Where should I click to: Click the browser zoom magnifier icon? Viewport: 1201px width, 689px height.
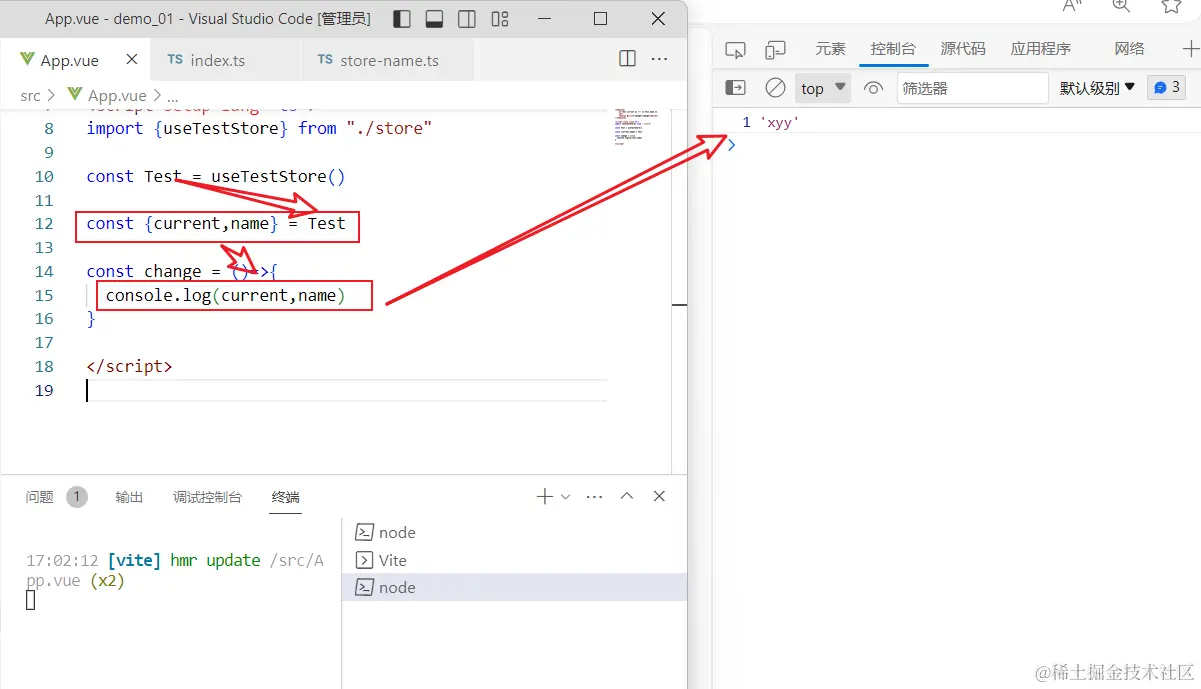click(1121, 6)
